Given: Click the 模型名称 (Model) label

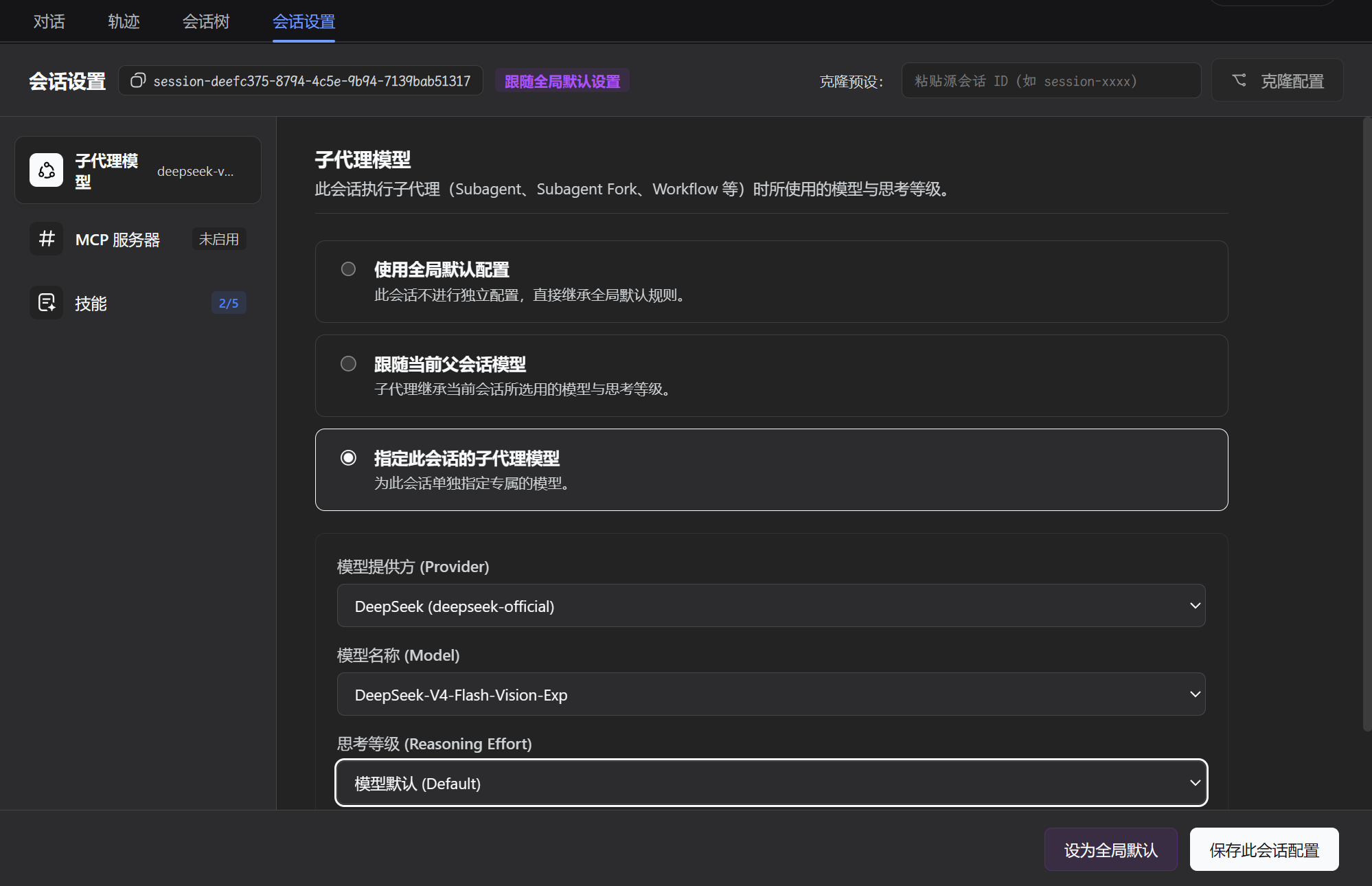Looking at the screenshot, I should click(398, 655).
